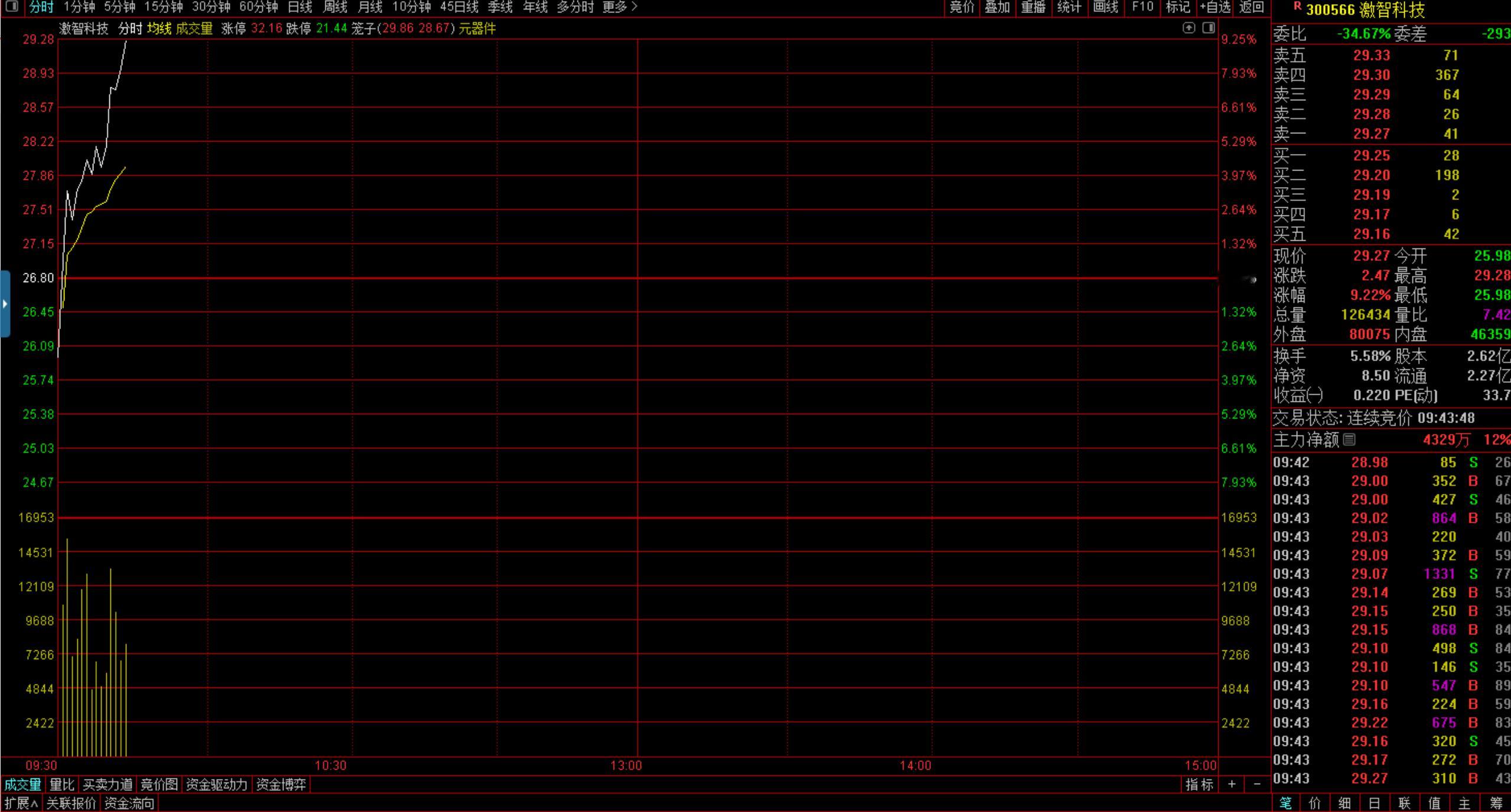This screenshot has height=812, width=1511.
Task: Click the 09:42 trade row at 28.98
Action: click(1391, 462)
